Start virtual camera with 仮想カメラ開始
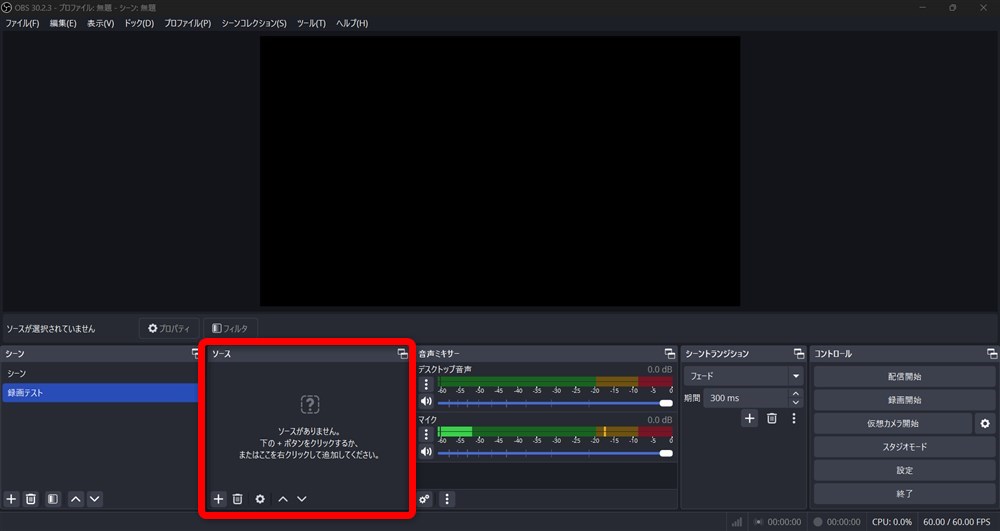1000x531 pixels. tap(893, 423)
